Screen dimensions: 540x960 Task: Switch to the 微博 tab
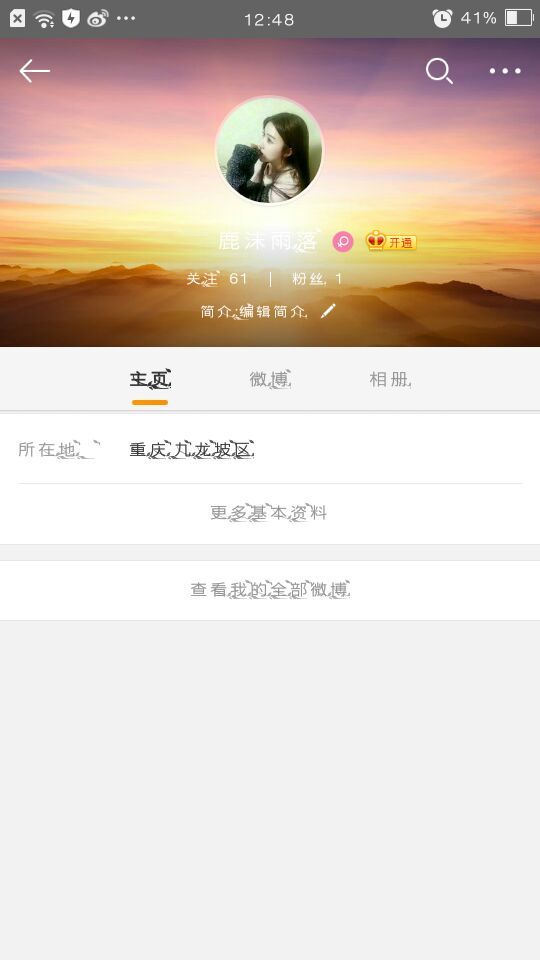269,380
